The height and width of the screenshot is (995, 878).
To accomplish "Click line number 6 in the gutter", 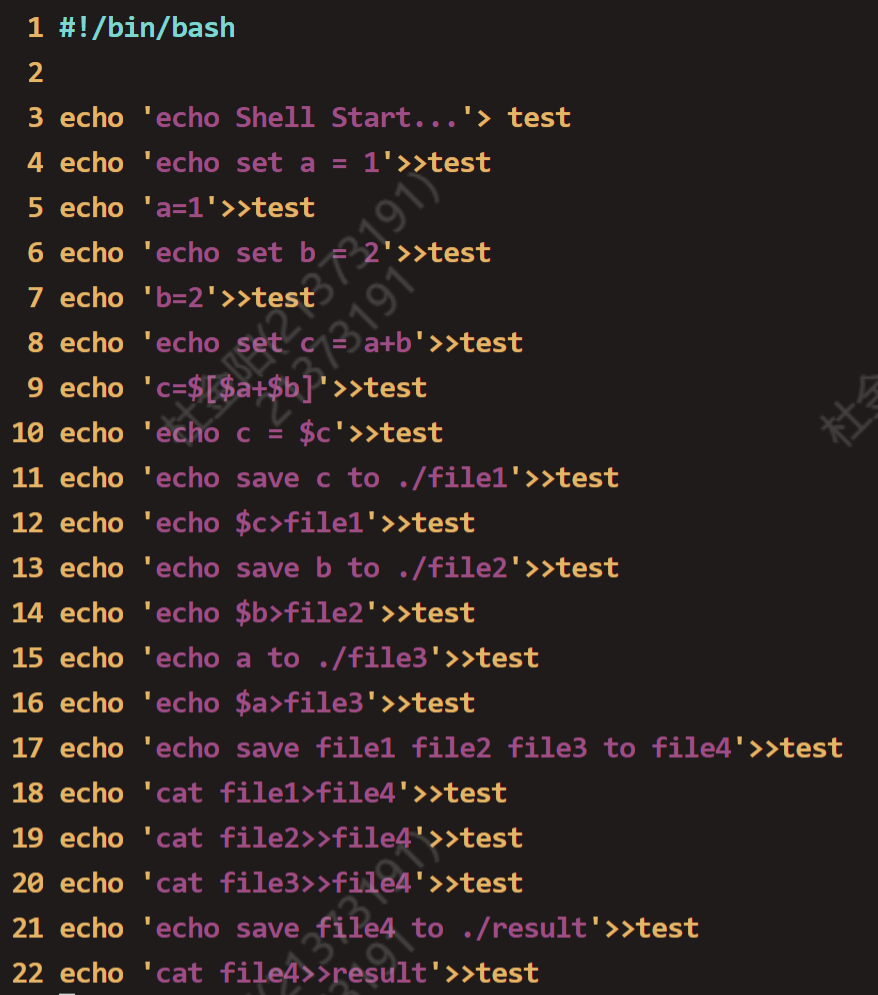I will point(36,253).
